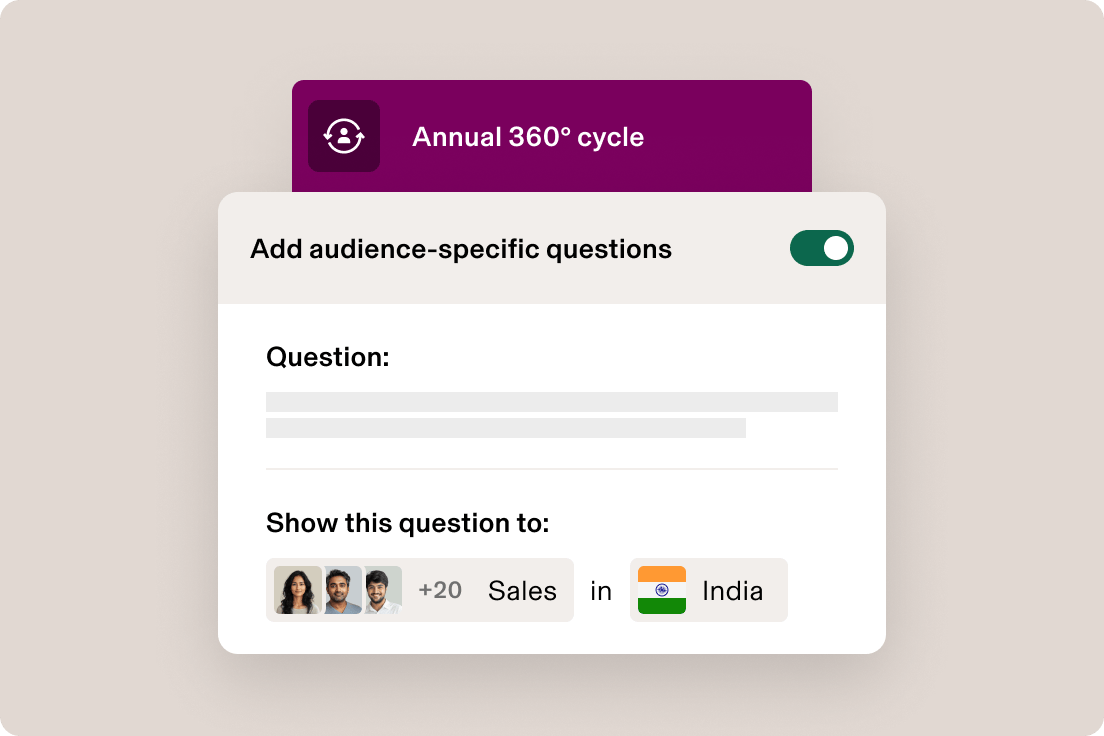Expand the audience chip showing Sales team
Screen dimensions: 1104x736
[420, 590]
